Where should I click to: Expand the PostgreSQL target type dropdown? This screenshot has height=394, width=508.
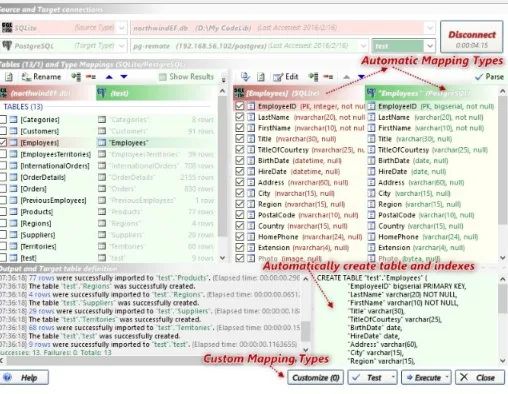click(x=122, y=46)
